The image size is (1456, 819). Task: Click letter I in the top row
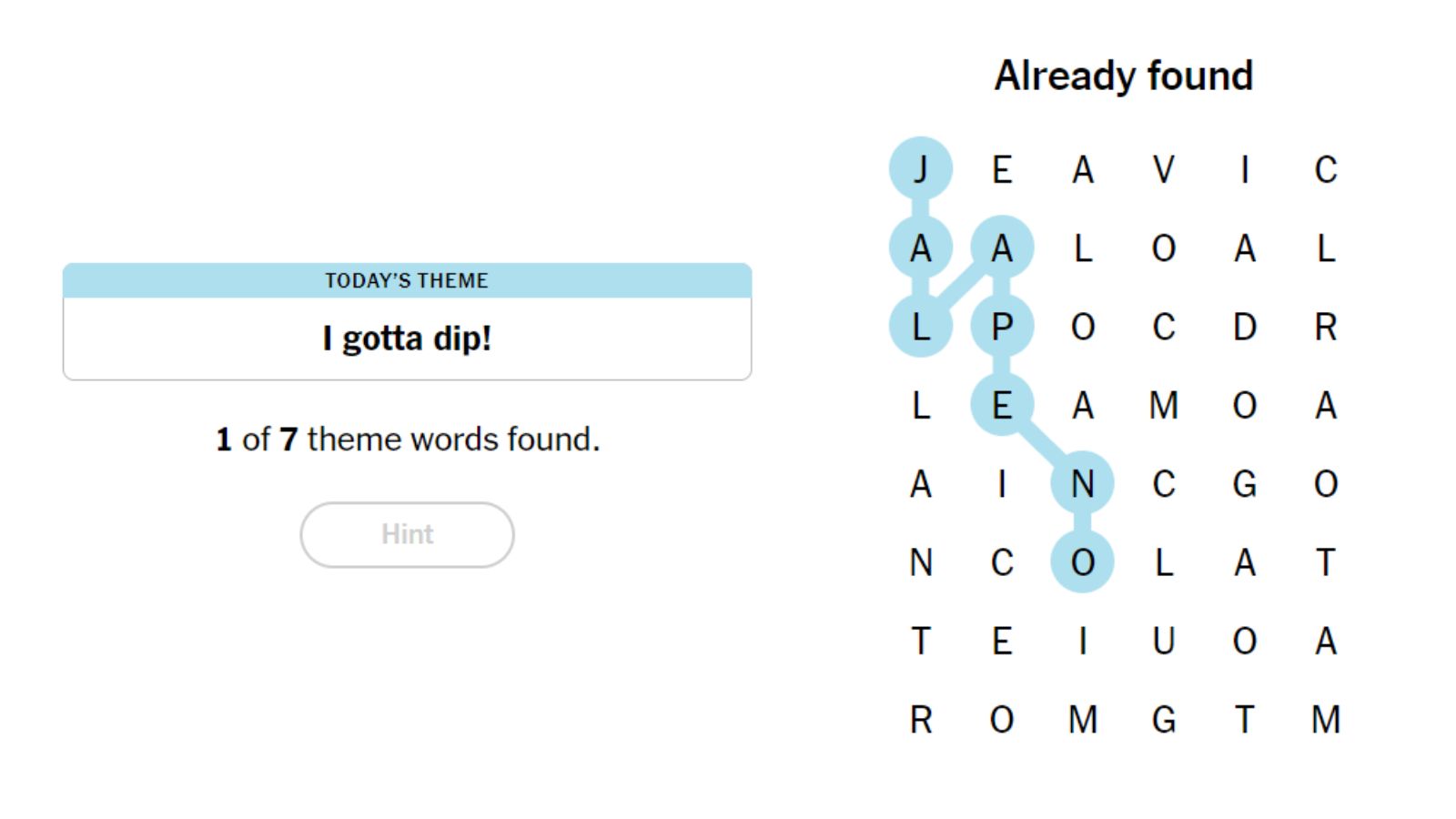tap(1245, 169)
